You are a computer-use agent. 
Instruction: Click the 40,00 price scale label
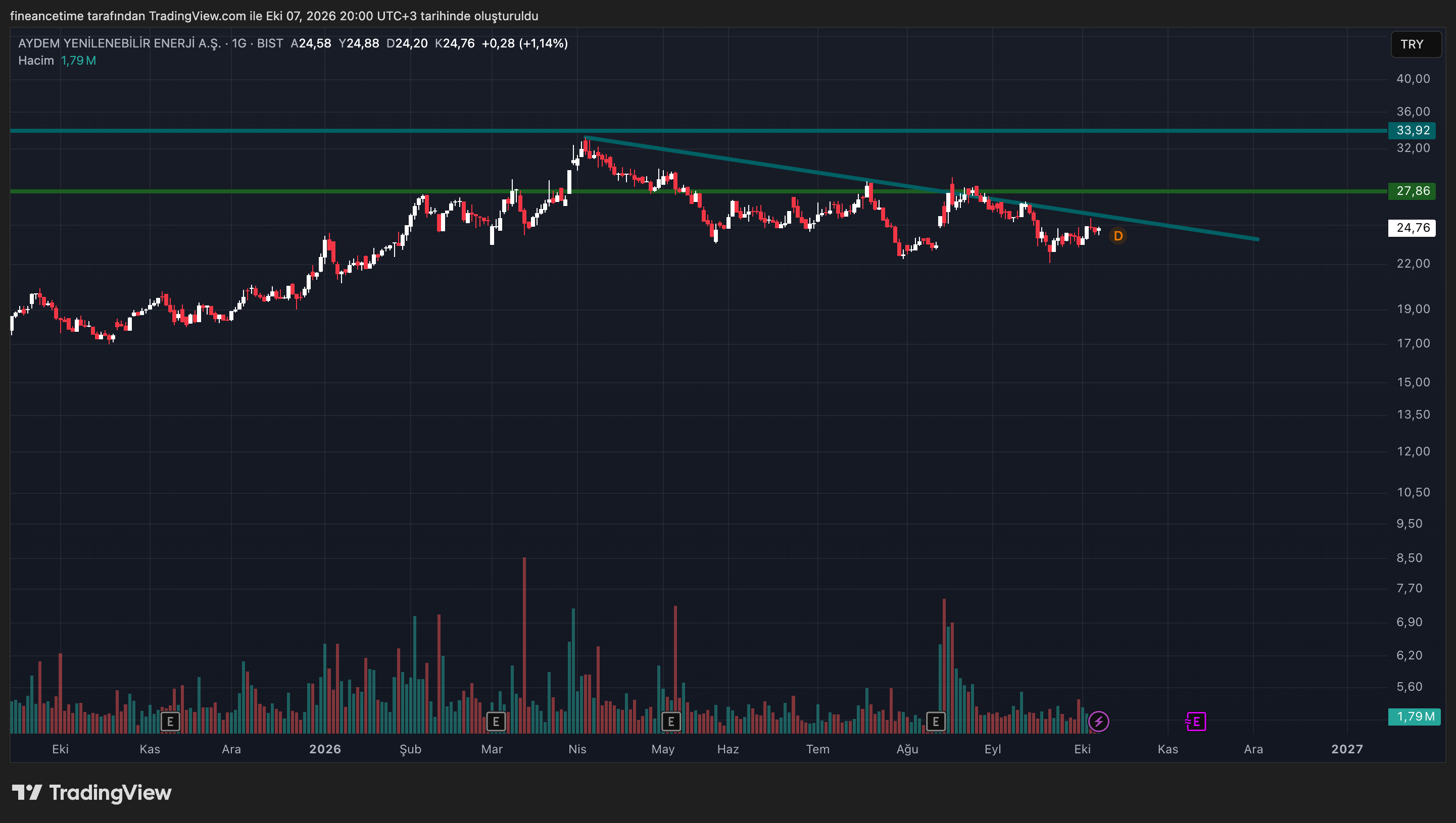[x=1413, y=79]
